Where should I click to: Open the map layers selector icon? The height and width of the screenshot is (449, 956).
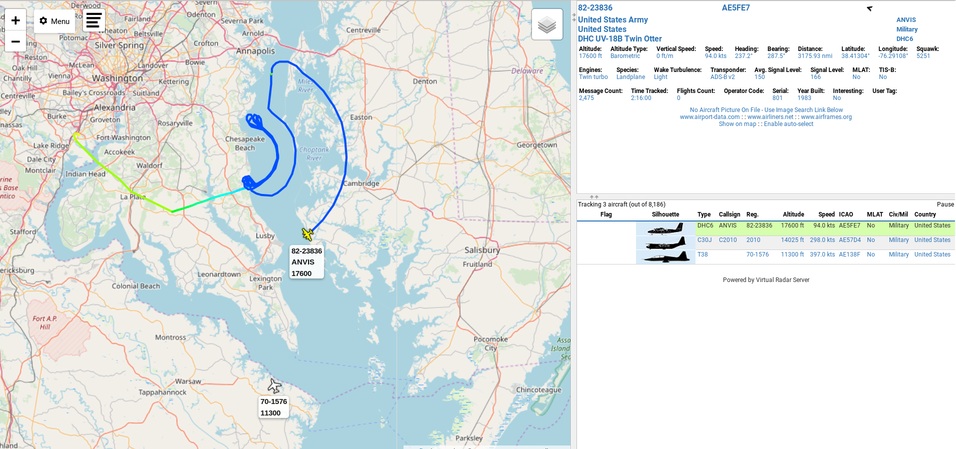click(x=547, y=24)
